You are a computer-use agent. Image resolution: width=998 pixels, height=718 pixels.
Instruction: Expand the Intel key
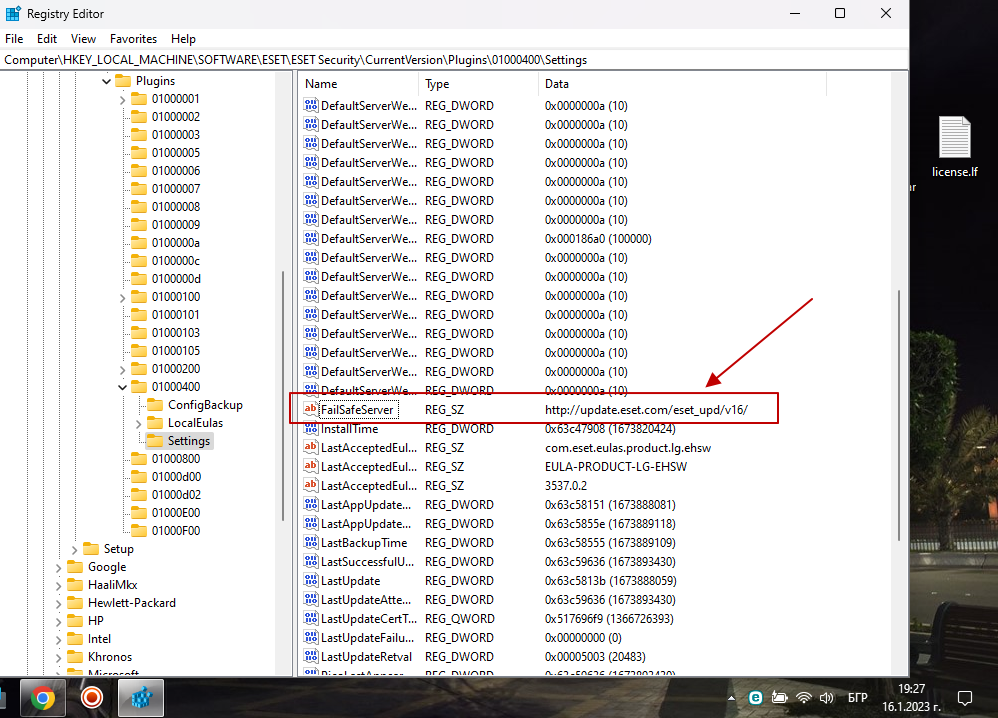coord(59,639)
